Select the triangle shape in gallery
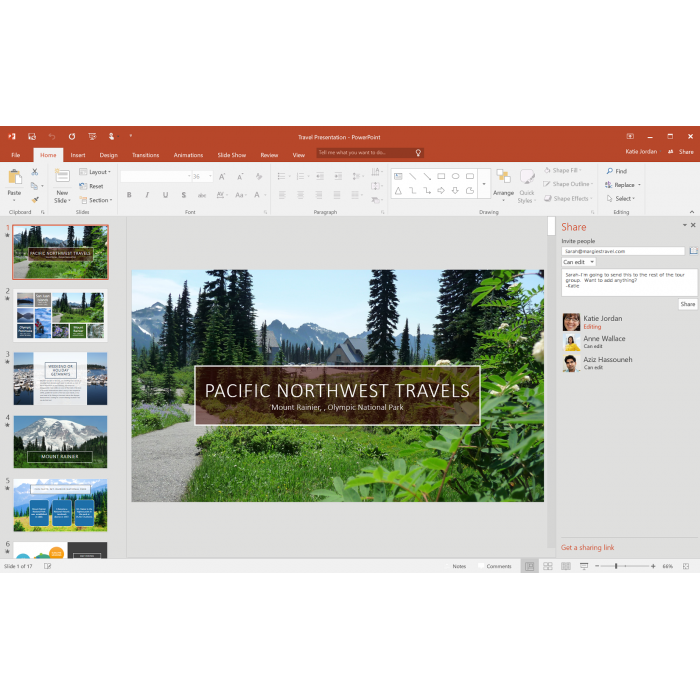Image resolution: width=700 pixels, height=700 pixels. click(398, 191)
